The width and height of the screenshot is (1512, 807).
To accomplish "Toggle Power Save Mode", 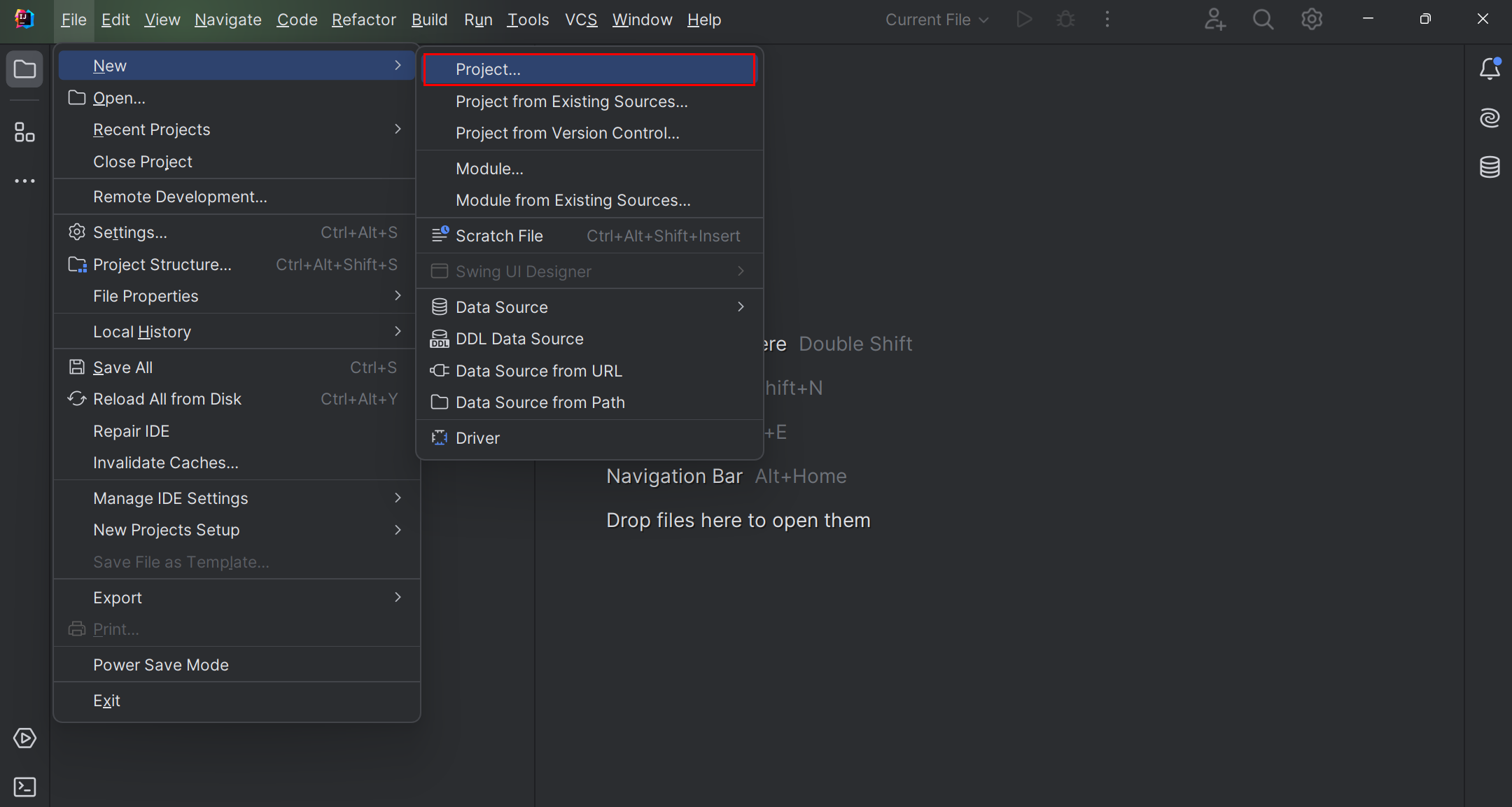I will click(161, 665).
